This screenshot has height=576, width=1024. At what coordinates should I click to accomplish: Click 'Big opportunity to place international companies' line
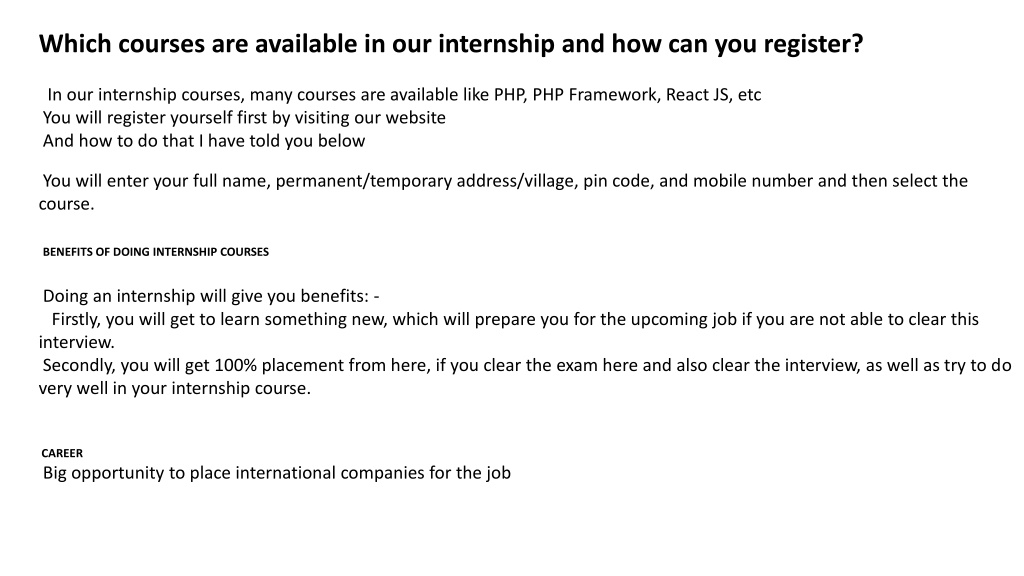(x=277, y=473)
